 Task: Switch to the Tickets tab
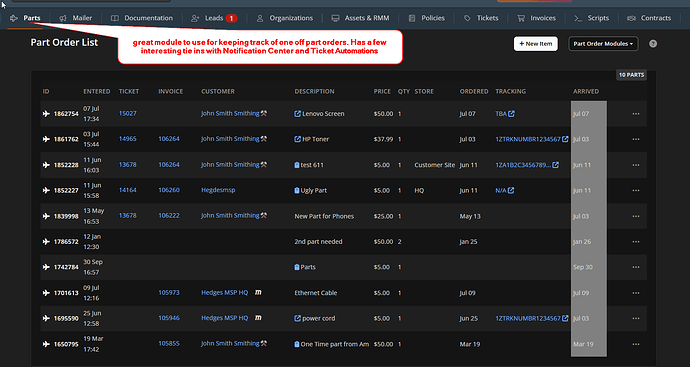pyautogui.click(x=481, y=18)
